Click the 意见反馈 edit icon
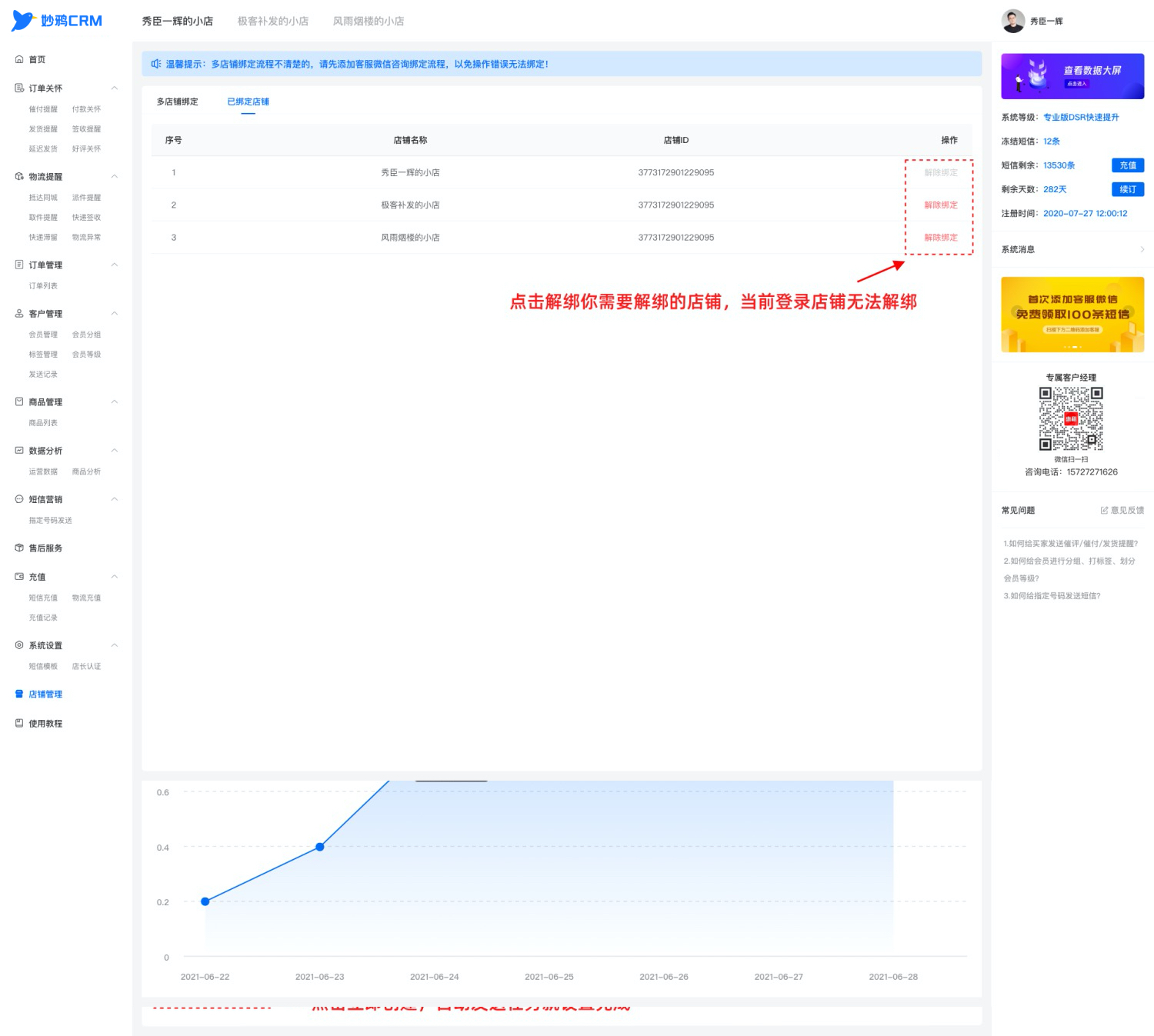Screen dimensions: 1154x1036 click(1104, 510)
